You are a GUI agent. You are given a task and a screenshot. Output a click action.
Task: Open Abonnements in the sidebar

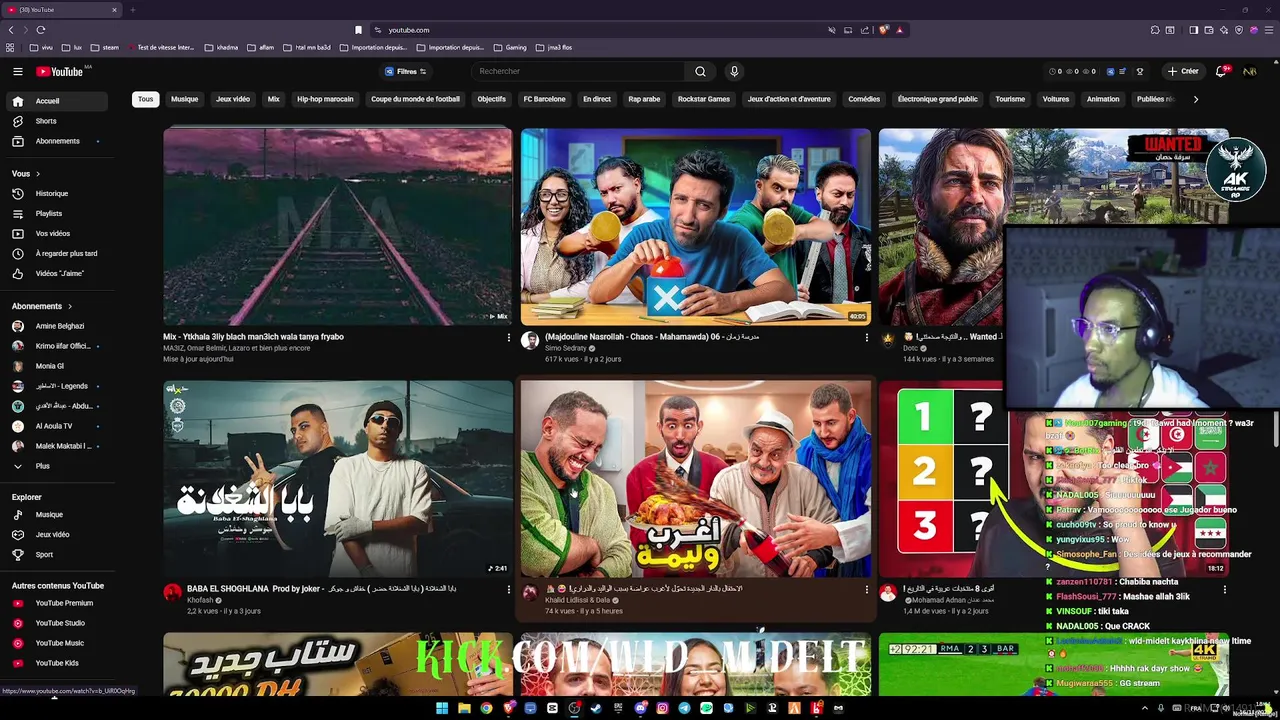click(55, 141)
